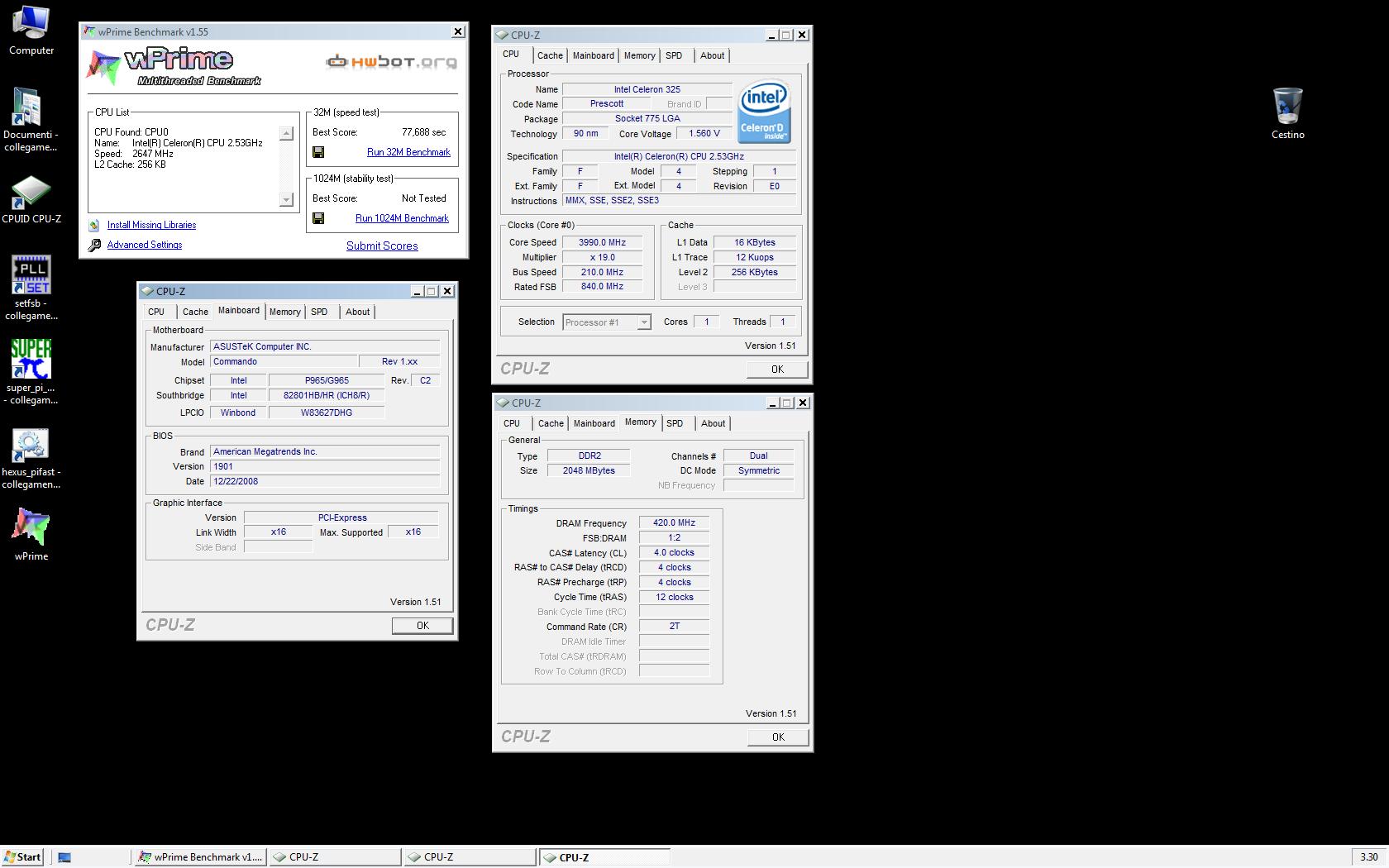The height and width of the screenshot is (868, 1389).
Task: Click OK in the CPU-Z CPU window
Action: pos(777,370)
